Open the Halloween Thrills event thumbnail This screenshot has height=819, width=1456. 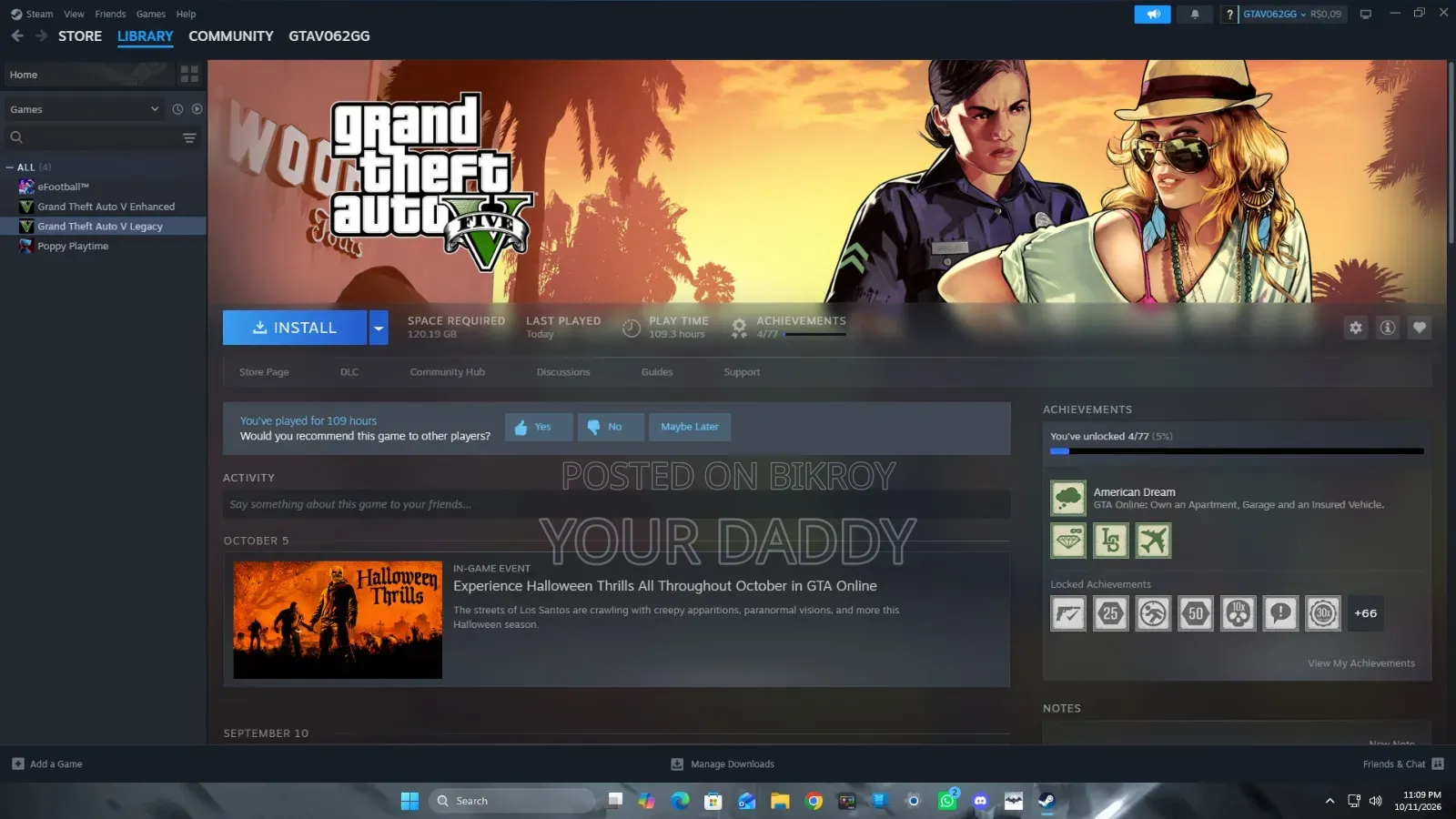pos(338,620)
